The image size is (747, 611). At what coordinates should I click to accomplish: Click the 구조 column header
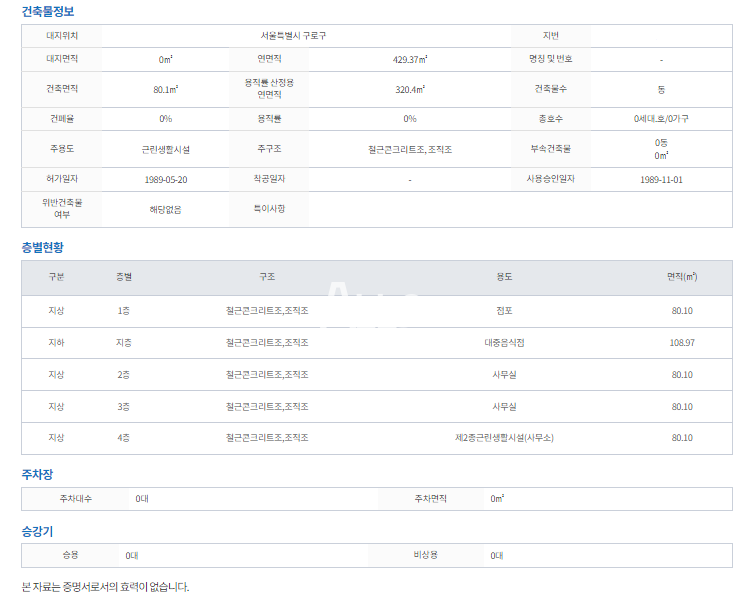click(x=267, y=277)
